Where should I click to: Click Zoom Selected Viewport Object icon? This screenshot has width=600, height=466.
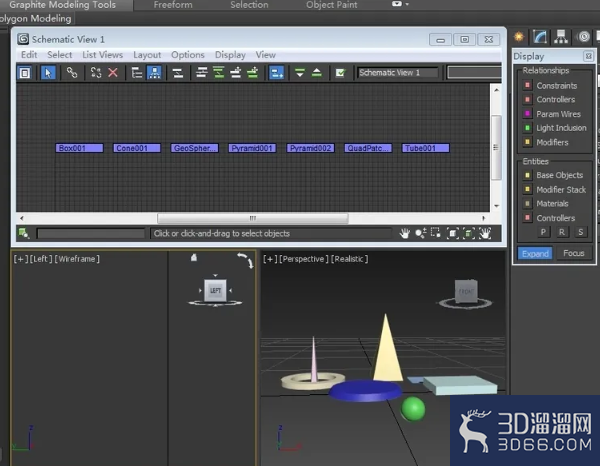coord(24,233)
